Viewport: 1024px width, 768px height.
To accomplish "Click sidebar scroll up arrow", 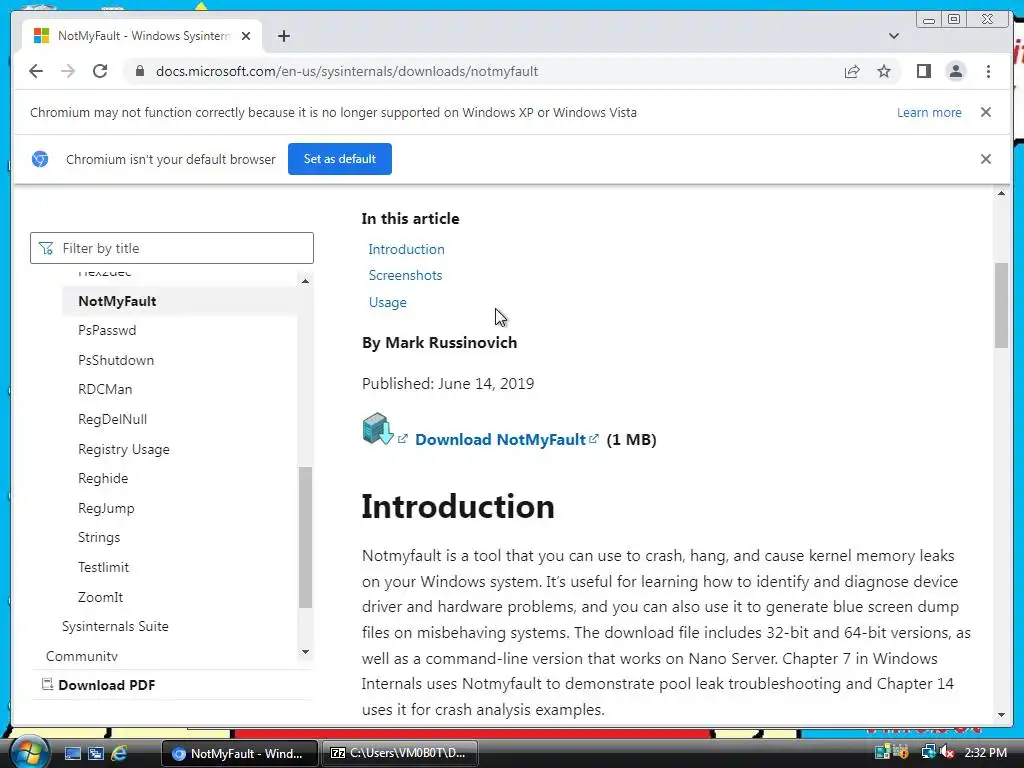I will 305,281.
